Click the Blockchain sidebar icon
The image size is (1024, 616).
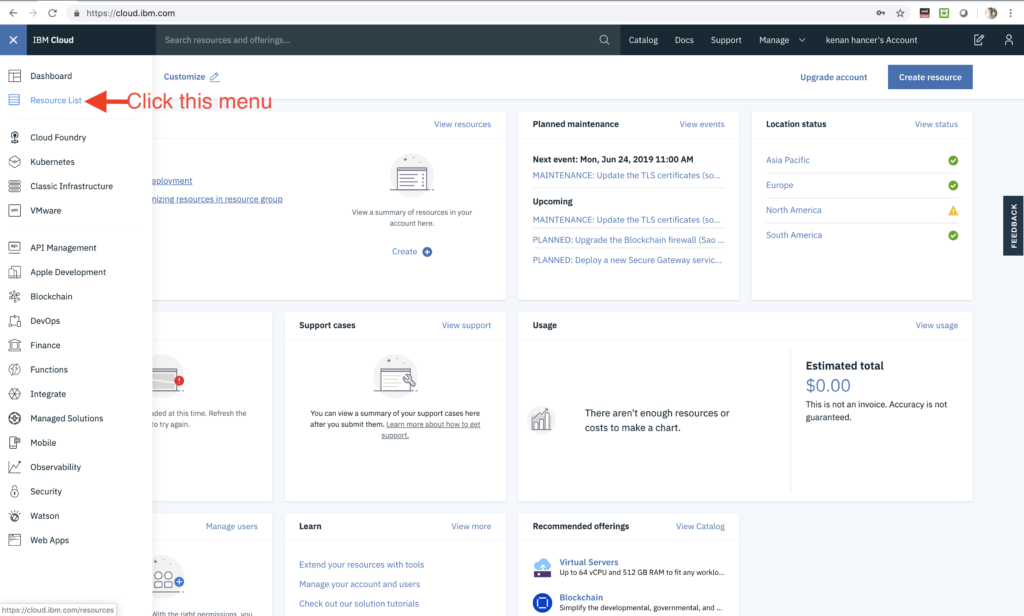tap(14, 296)
